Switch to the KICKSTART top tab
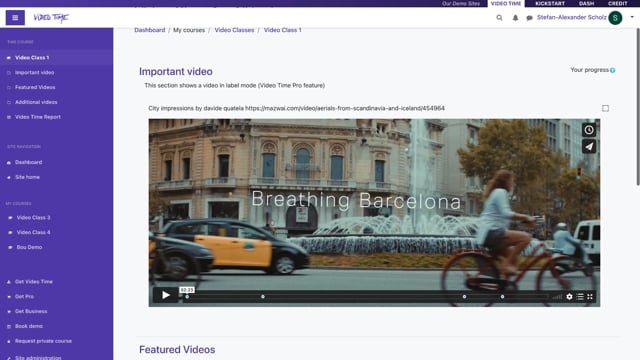Screen dimensions: 640x360 550,3
